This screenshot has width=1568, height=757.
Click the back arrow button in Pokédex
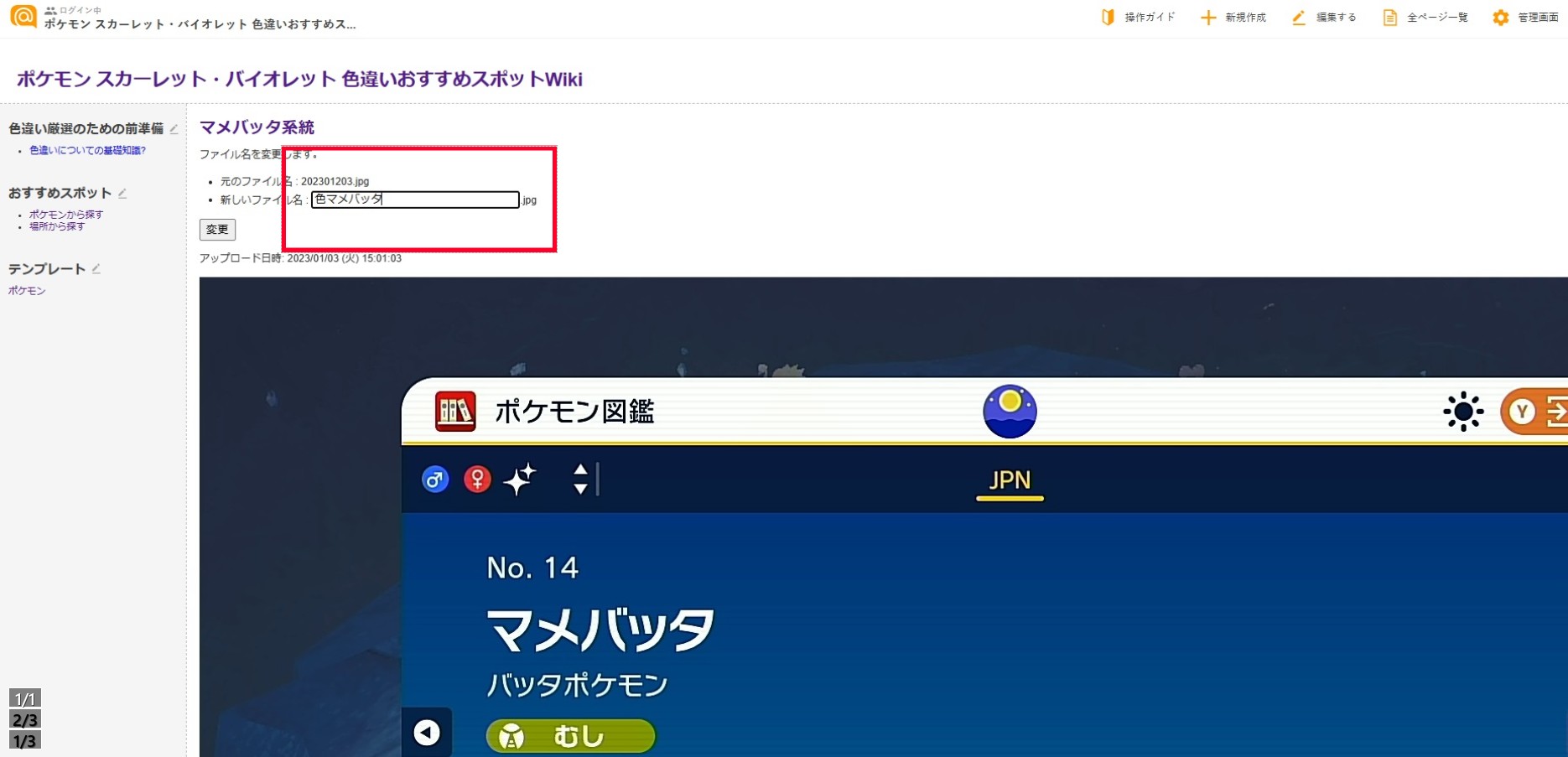tap(427, 733)
